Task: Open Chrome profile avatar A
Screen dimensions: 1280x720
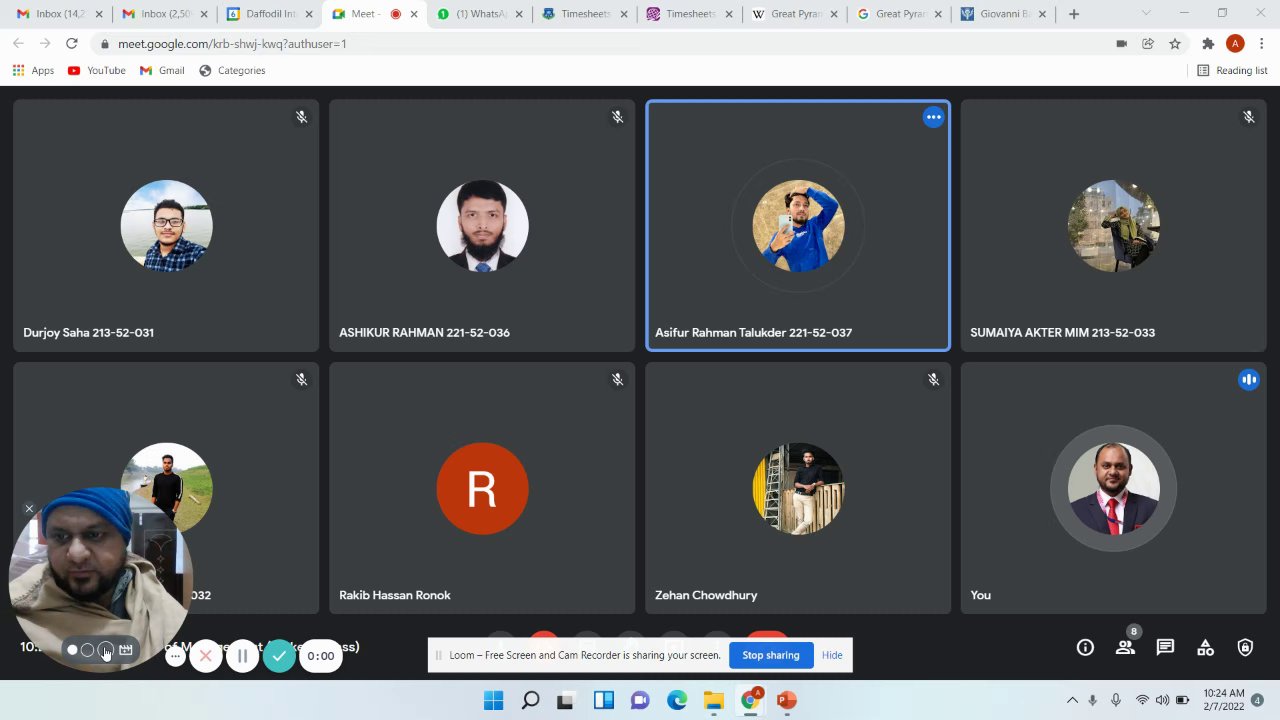Action: (x=1235, y=44)
